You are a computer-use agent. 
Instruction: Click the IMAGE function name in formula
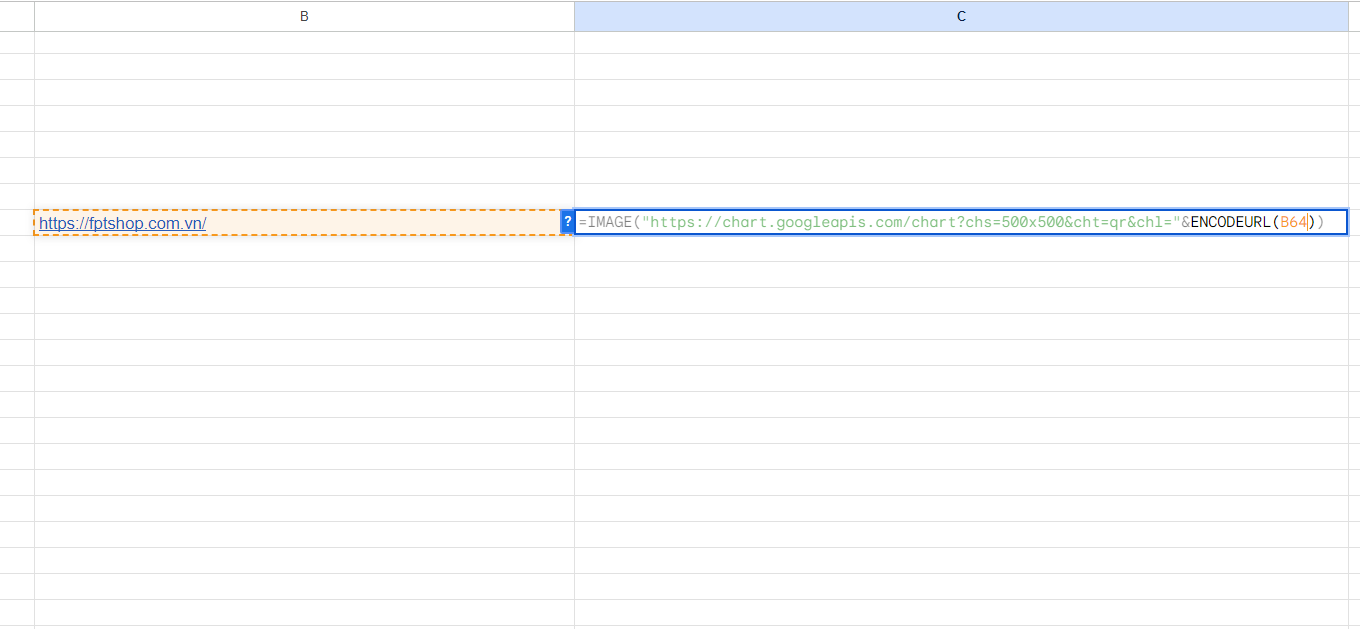pyautogui.click(x=610, y=222)
